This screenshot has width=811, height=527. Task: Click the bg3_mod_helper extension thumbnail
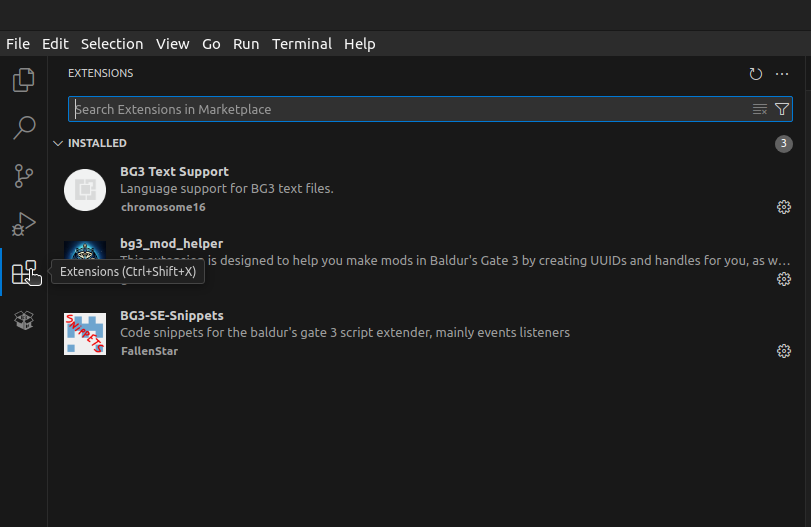point(85,251)
